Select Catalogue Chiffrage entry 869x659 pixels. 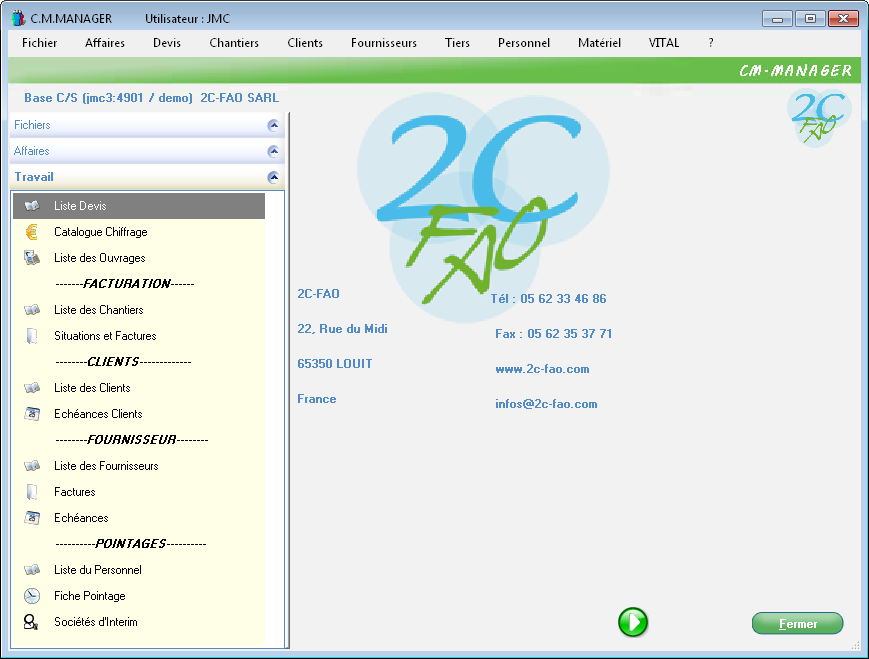[x=139, y=232]
